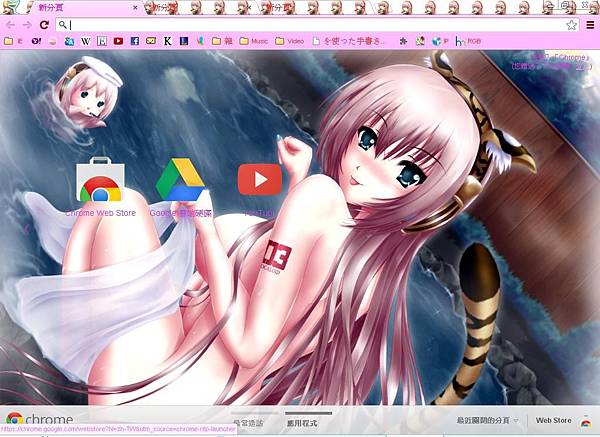Open the yellow mail envelope bookmark
Viewport: 600px width, 437px height.
tap(151, 41)
